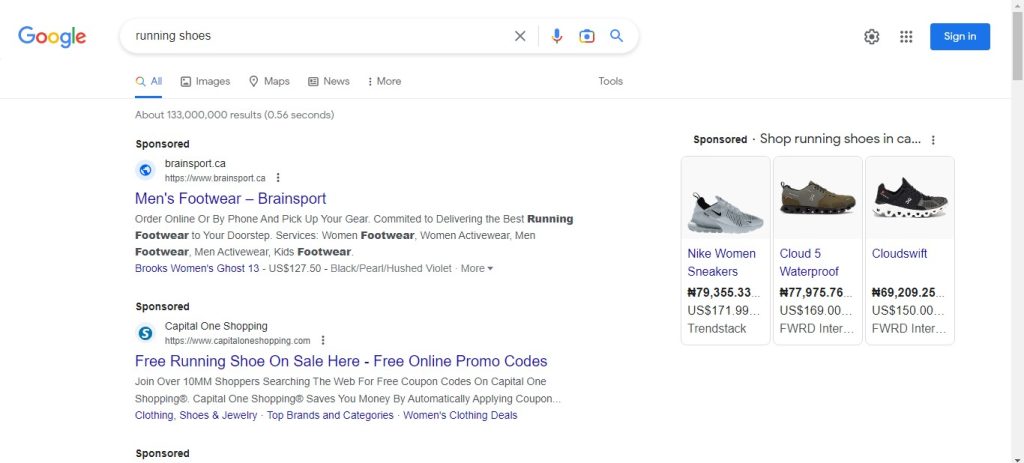This screenshot has height=463, width=1024.
Task: Open options dots beside brainsport.ca URL
Action: point(278,178)
